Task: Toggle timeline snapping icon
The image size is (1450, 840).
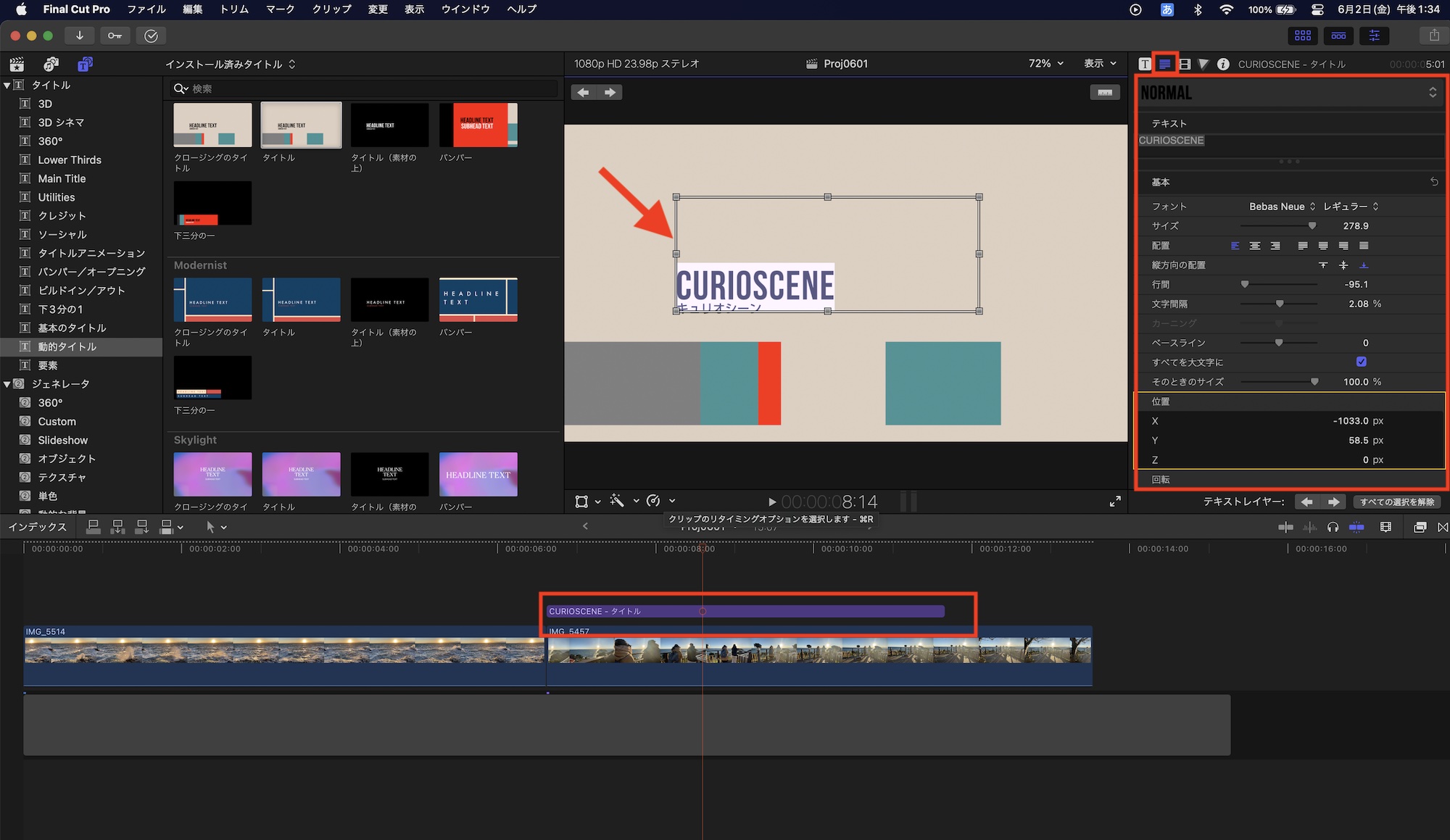Action: click(x=1356, y=527)
